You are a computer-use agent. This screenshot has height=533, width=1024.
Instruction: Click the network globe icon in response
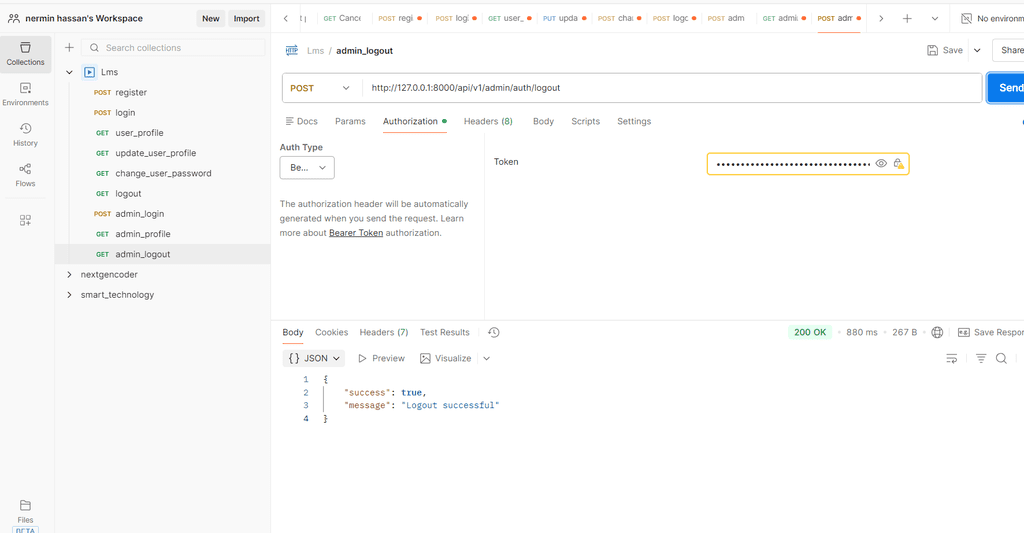point(937,332)
